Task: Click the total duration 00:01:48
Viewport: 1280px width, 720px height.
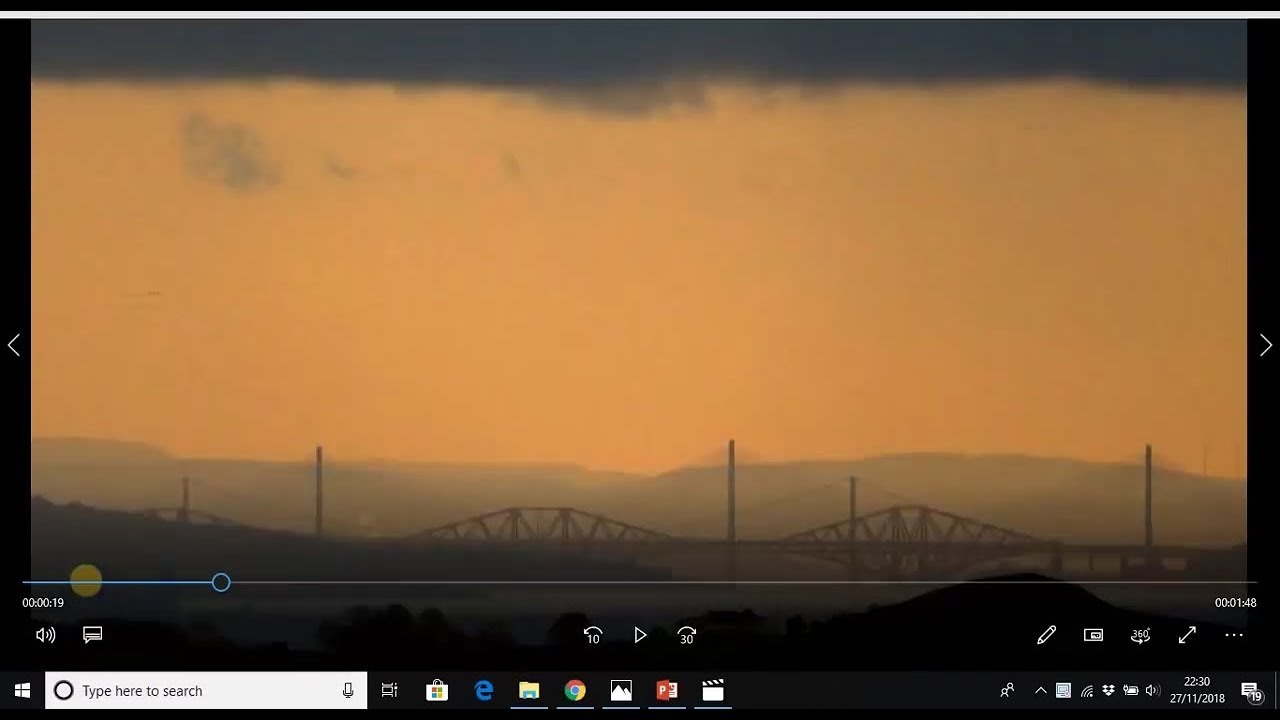Action: [1236, 603]
